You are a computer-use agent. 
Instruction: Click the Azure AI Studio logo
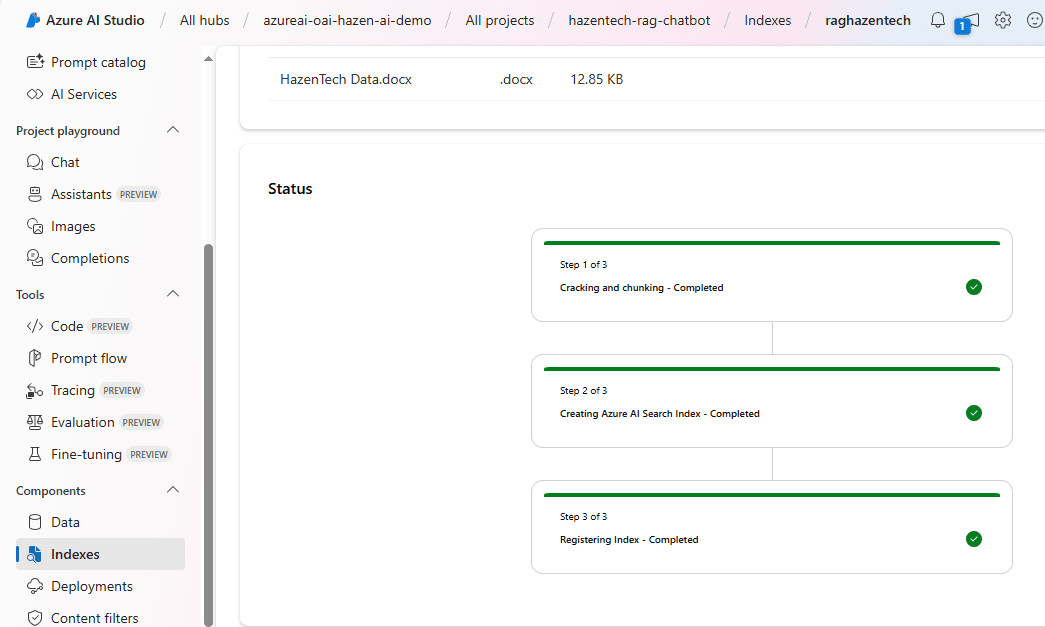click(33, 20)
